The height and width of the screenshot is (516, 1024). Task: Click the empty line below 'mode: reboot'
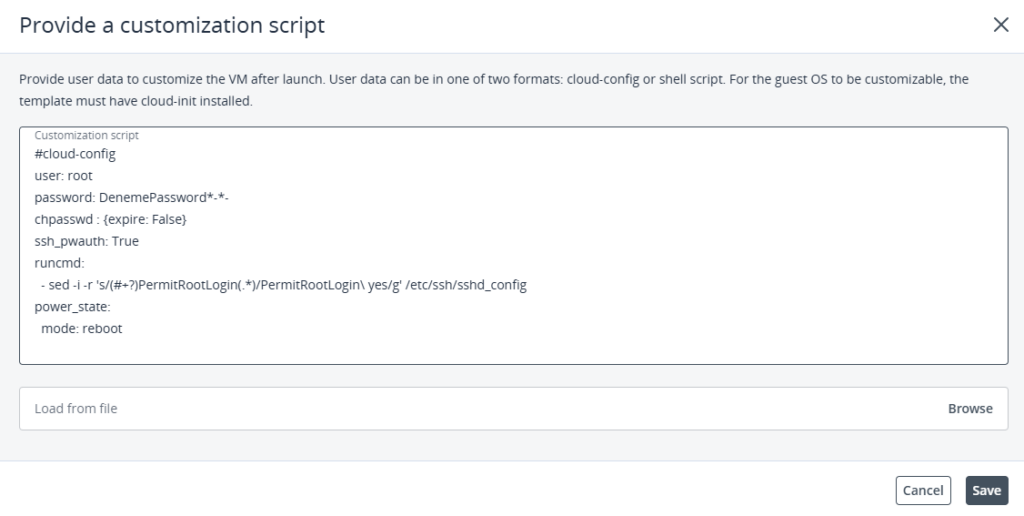pyautogui.click(x=300, y=348)
